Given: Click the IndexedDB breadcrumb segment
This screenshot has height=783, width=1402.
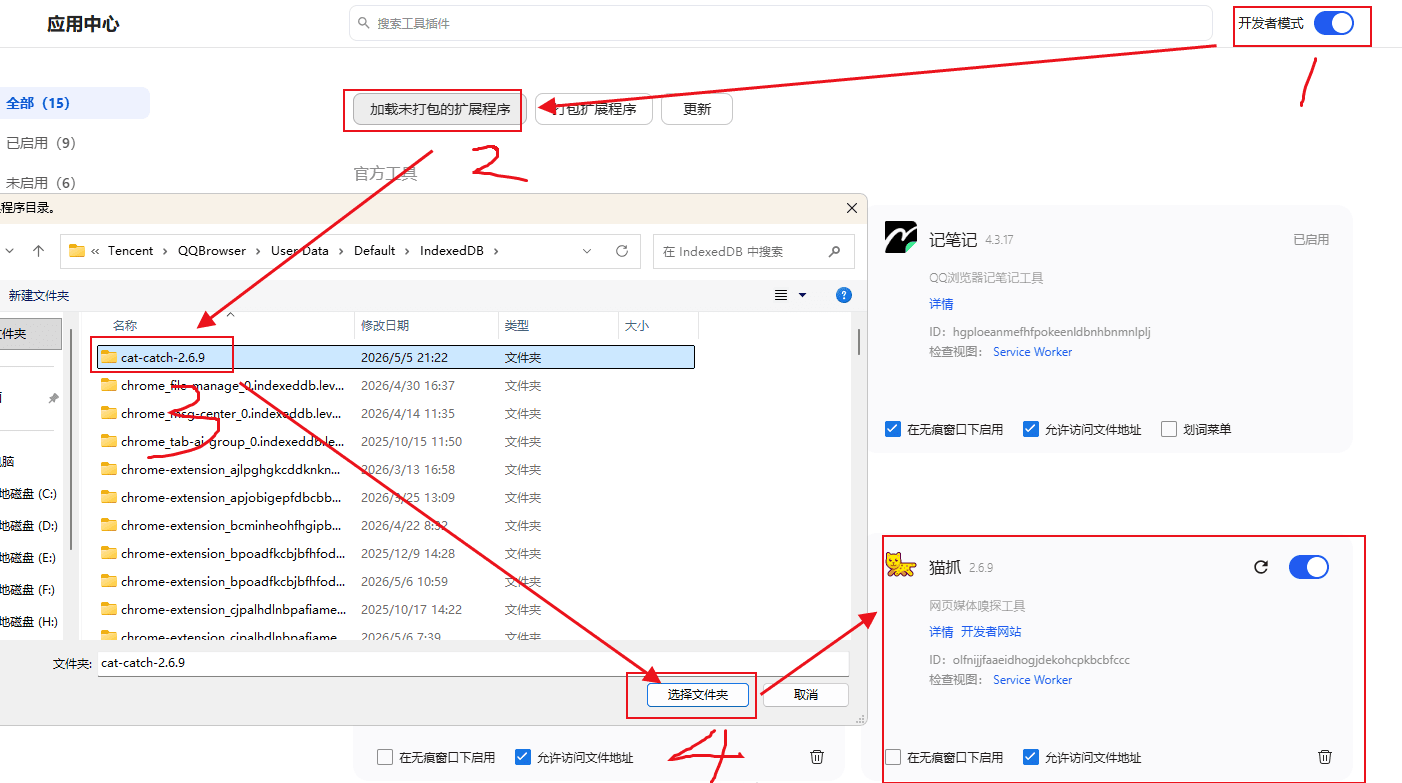Looking at the screenshot, I should tap(451, 251).
